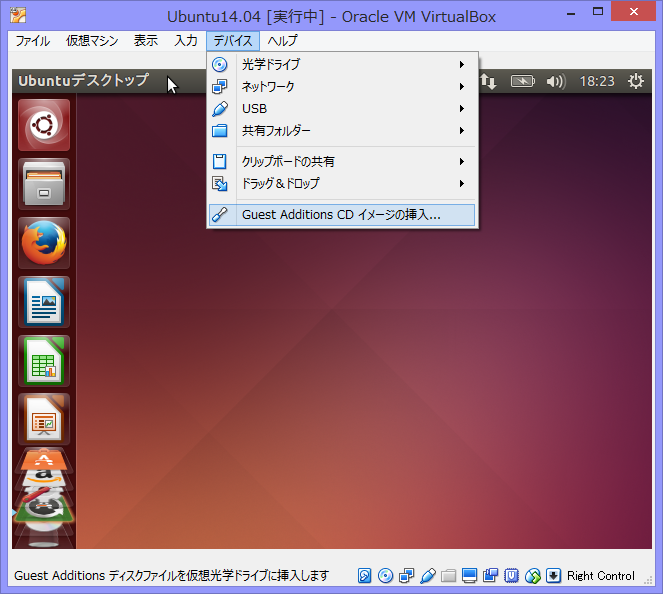The height and width of the screenshot is (594, 663).
Task: Open the 表示 menu
Action: (146, 41)
